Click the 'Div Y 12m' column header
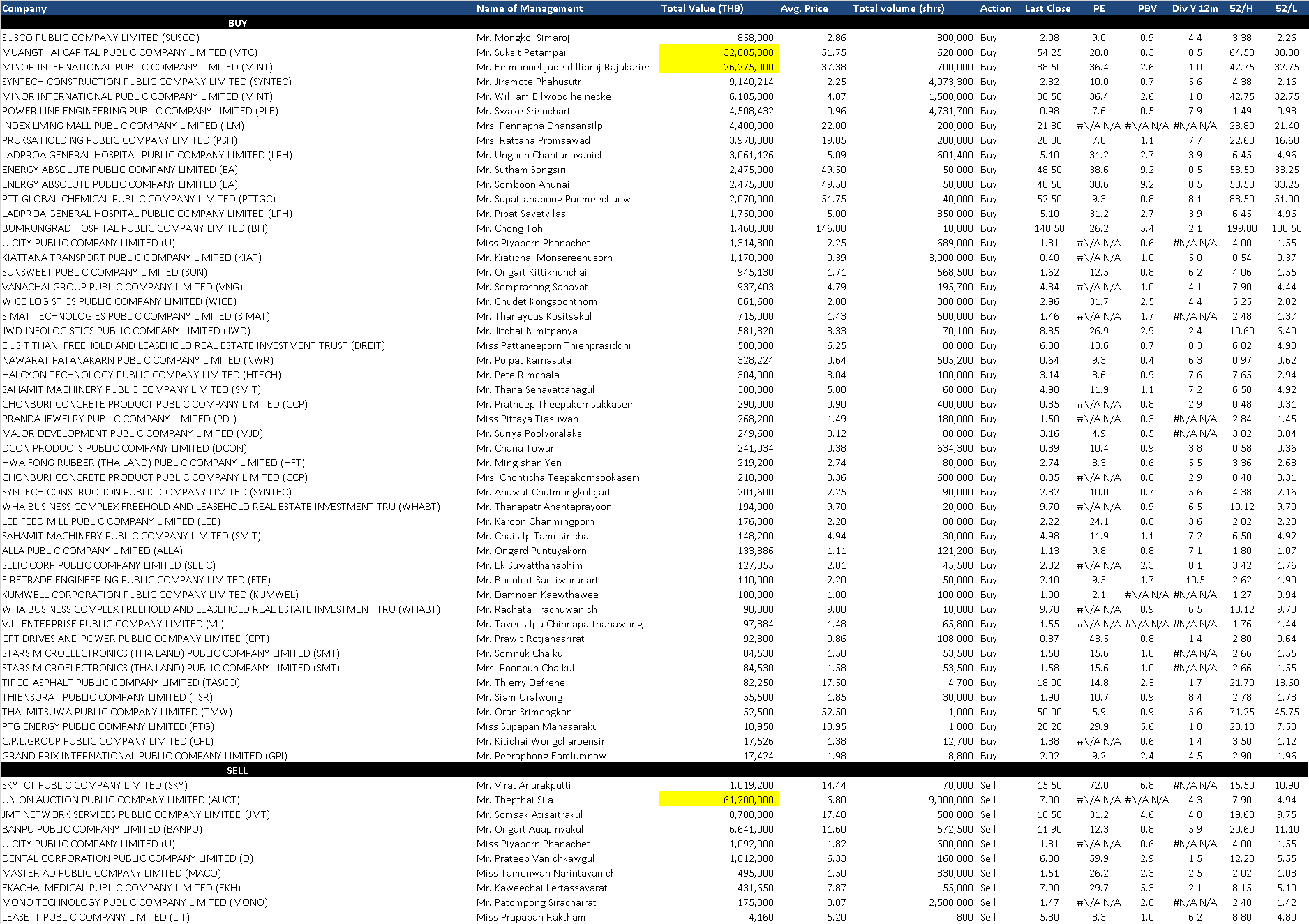The width and height of the screenshot is (1309, 924). 1195,8
